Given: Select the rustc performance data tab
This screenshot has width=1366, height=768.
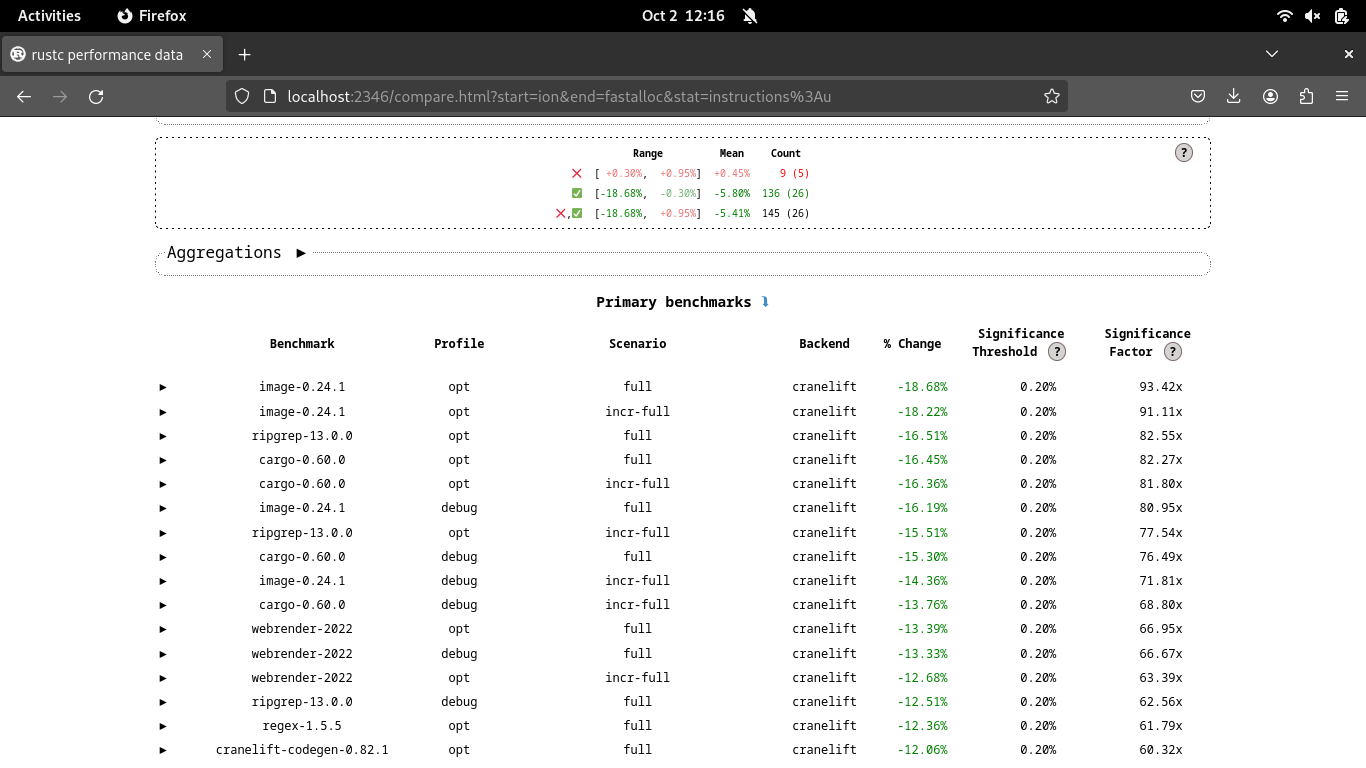Looking at the screenshot, I should coord(113,54).
